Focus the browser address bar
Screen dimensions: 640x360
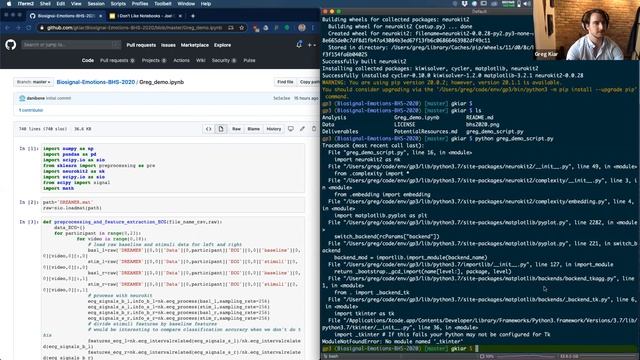pos(135,28)
